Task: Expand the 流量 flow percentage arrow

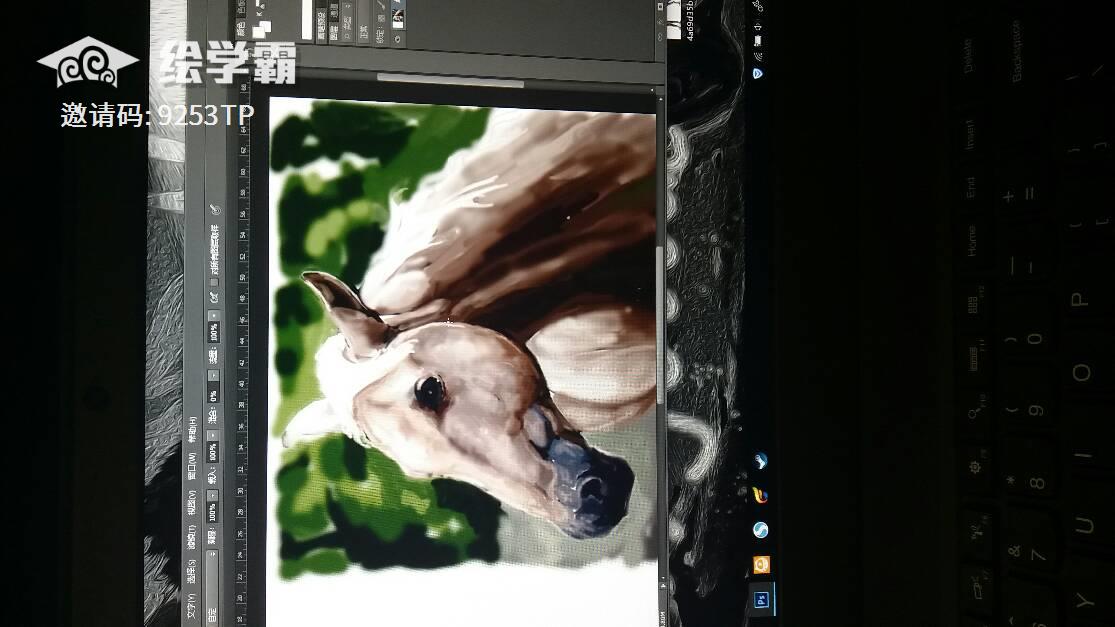Action: (x=213, y=315)
